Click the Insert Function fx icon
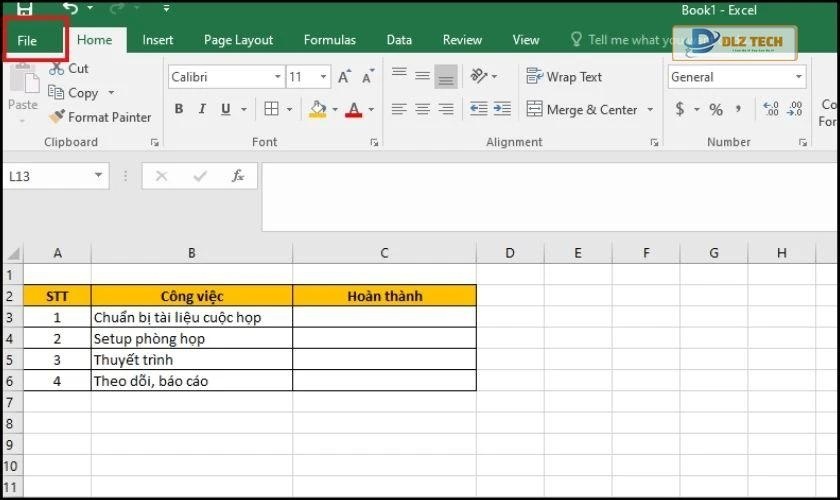This screenshot has height=500, width=840. click(x=238, y=176)
